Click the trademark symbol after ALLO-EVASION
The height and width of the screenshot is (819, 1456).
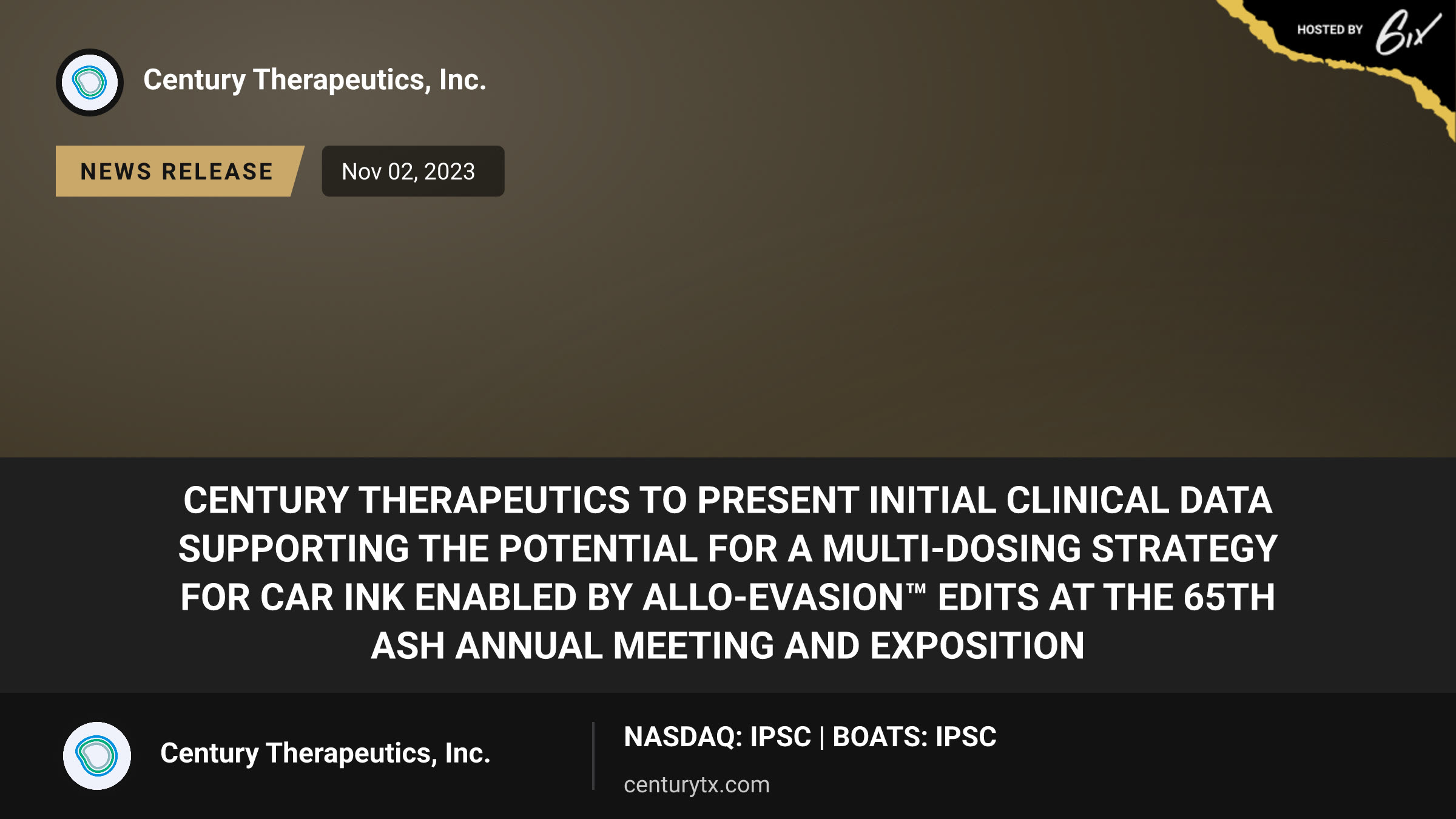point(917,587)
